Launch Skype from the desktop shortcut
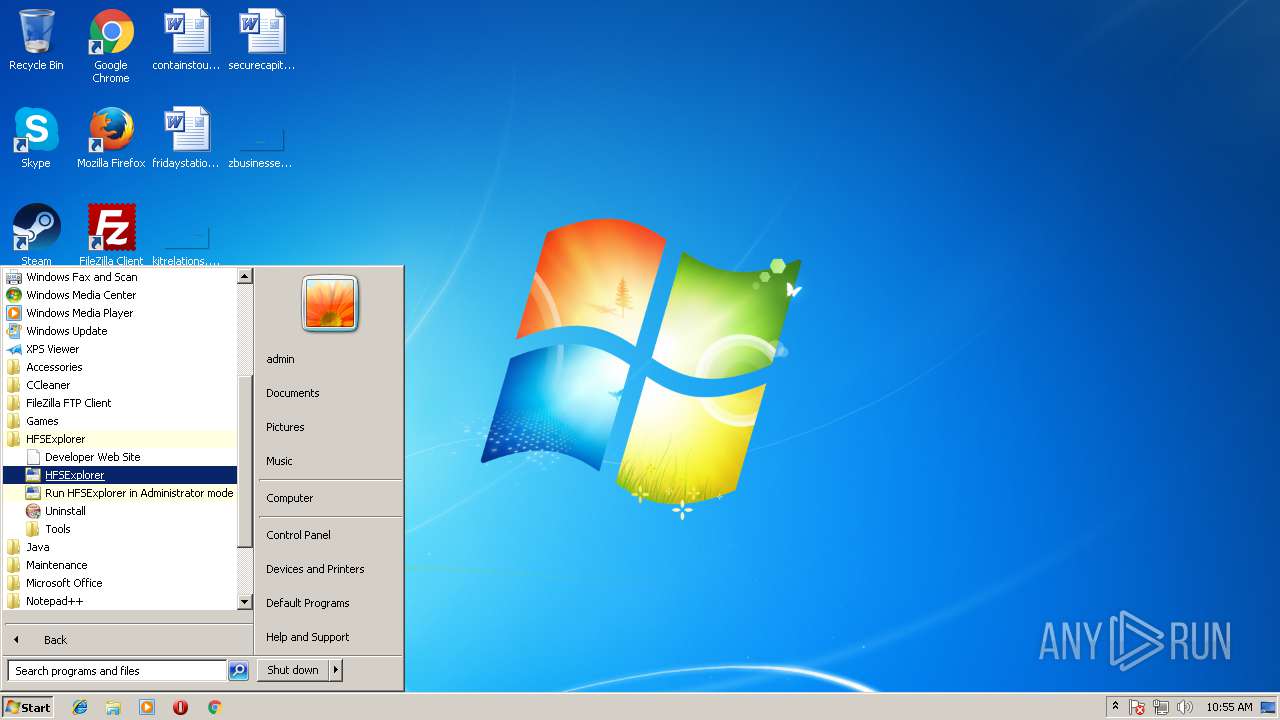The image size is (1280, 720). coord(36,138)
